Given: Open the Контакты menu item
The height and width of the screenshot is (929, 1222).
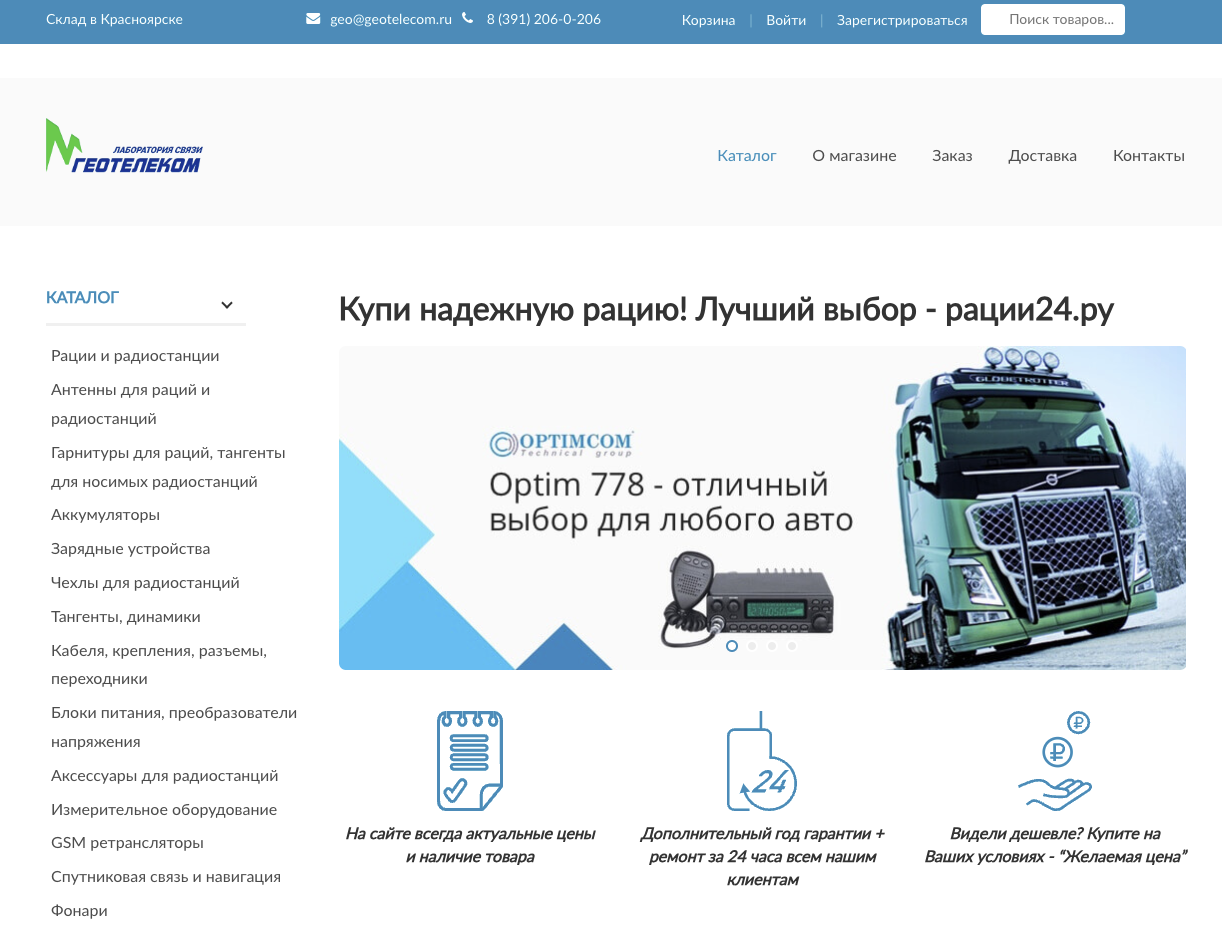Looking at the screenshot, I should click(1149, 156).
